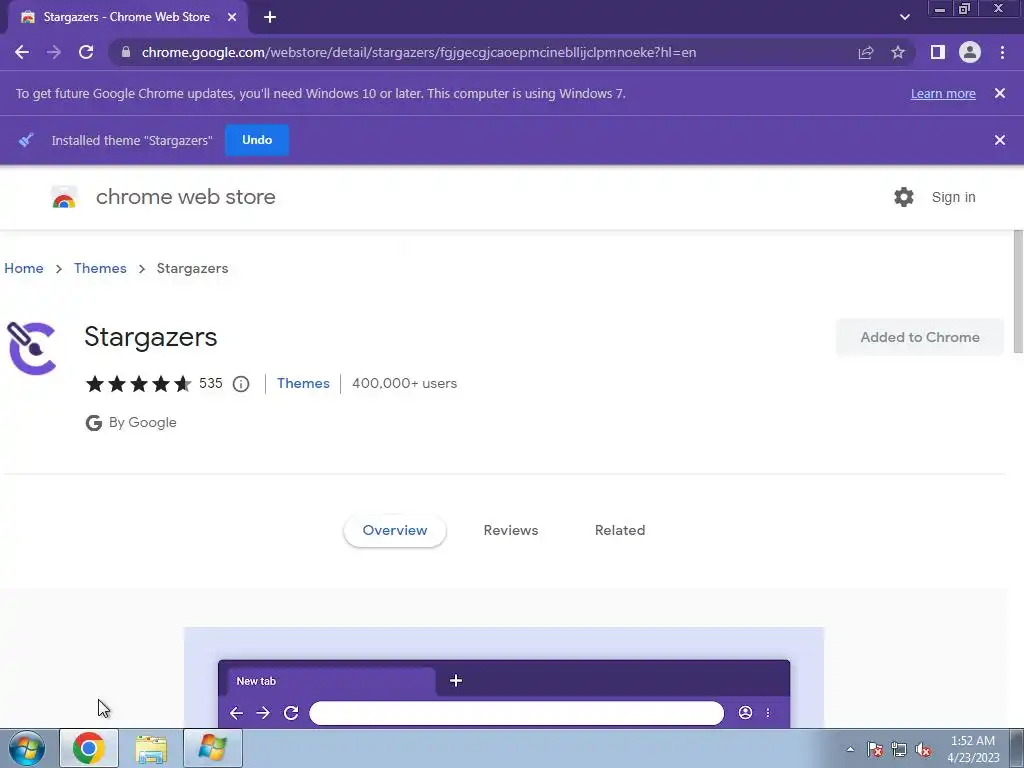The width and height of the screenshot is (1024, 768).
Task: Go back using the browser back arrow
Action: tap(22, 52)
